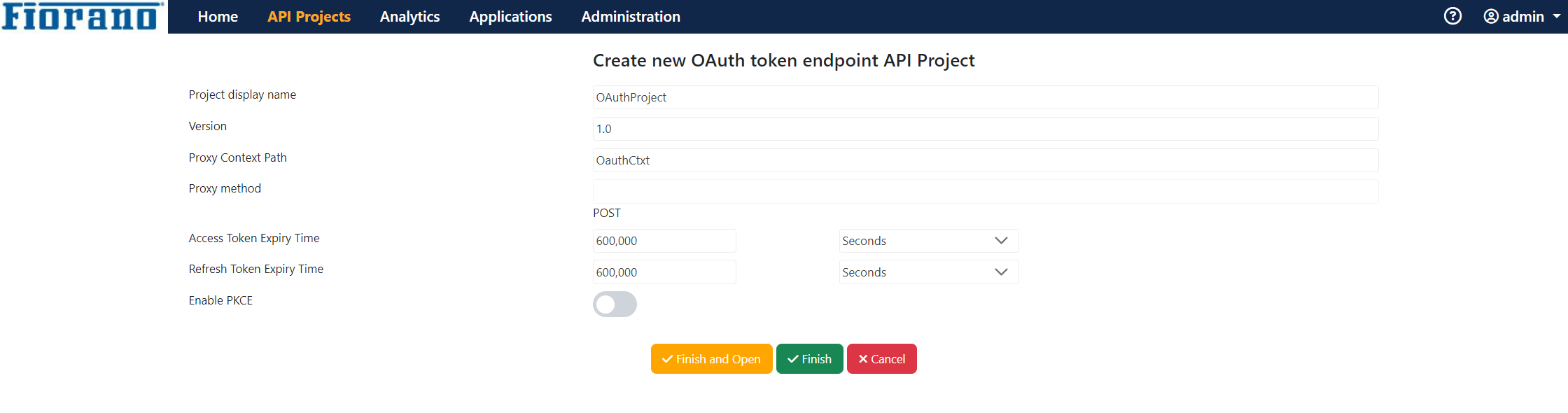Click into the Version input field
The image size is (1568, 413).
[x=986, y=129]
